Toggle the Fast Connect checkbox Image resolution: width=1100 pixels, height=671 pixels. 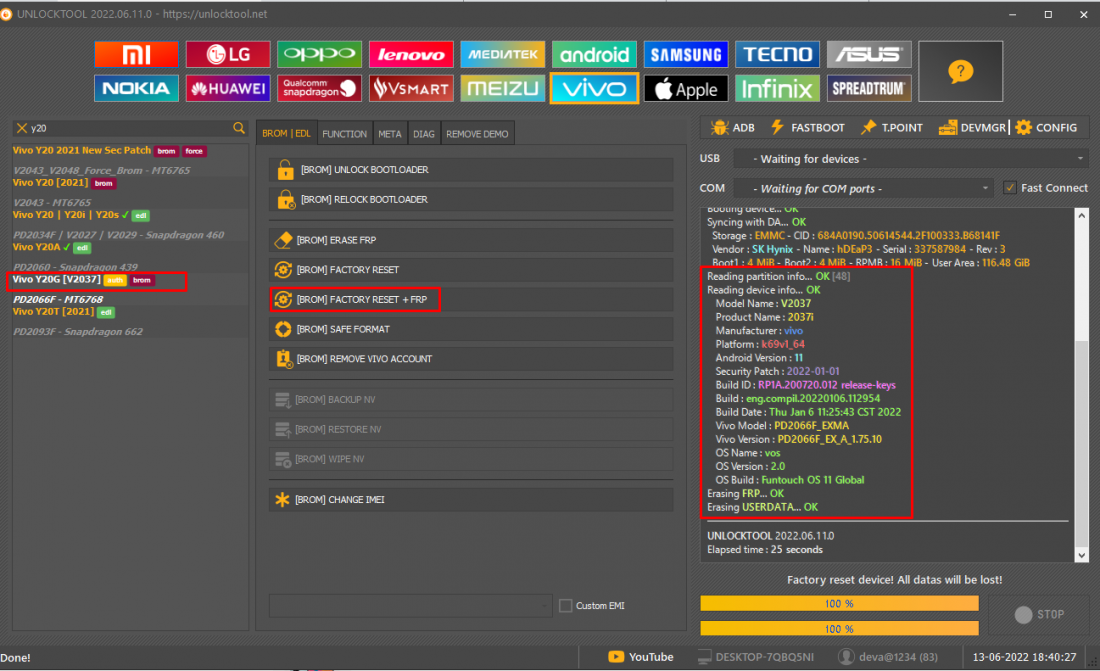click(1010, 187)
